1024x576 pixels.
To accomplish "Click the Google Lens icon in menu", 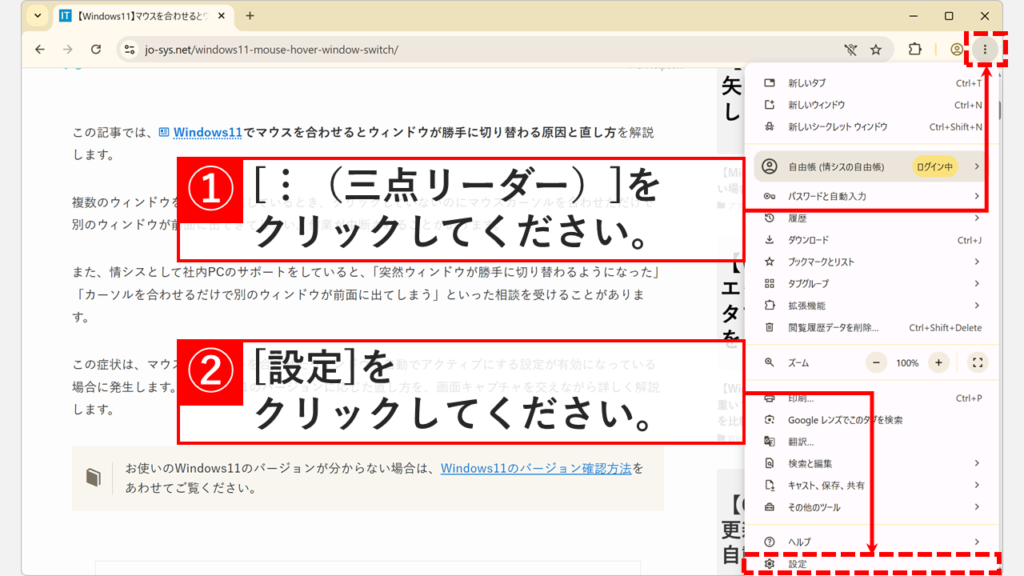I will 769,420.
